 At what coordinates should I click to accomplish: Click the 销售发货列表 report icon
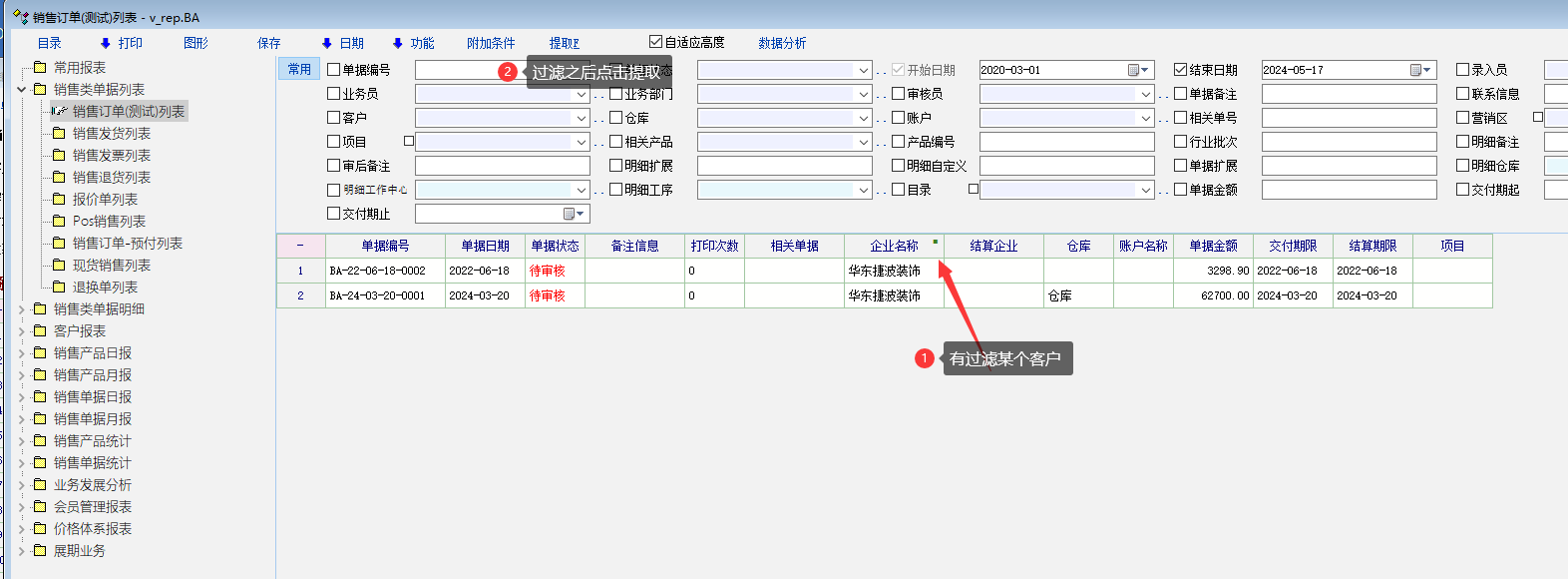tap(59, 133)
